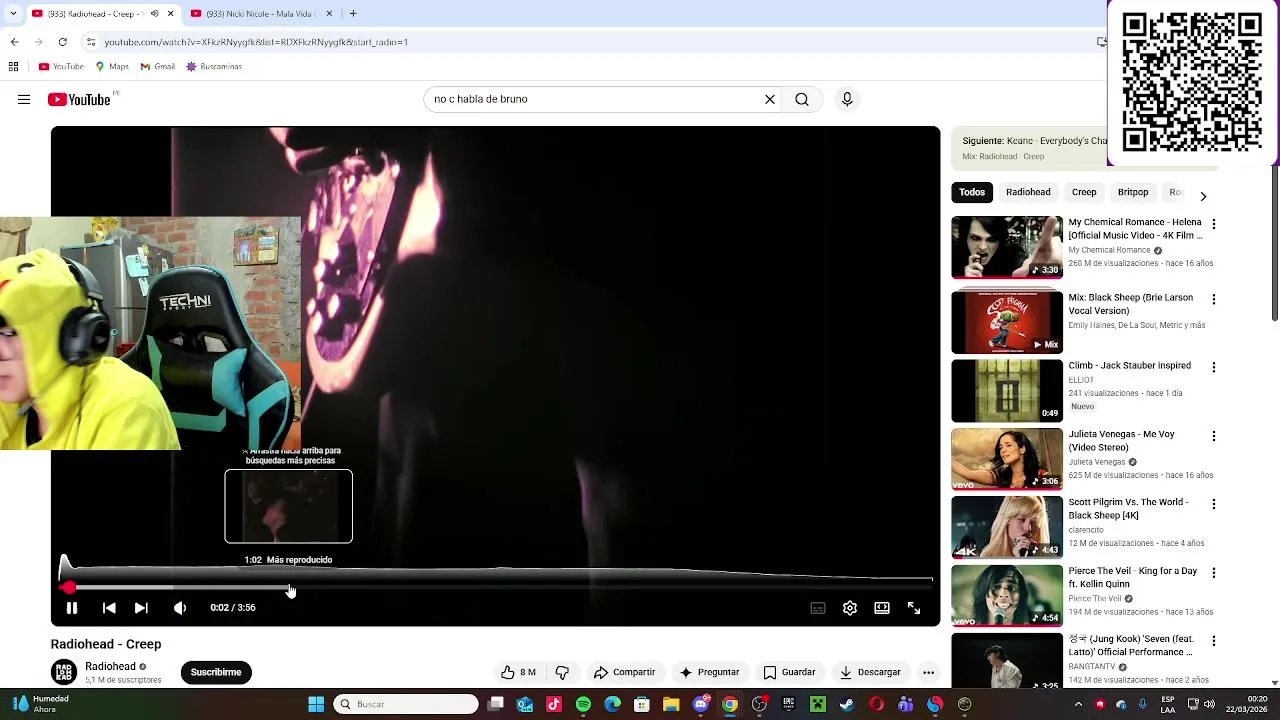Open the Windows Start menu
The image size is (1280, 720).
click(316, 704)
